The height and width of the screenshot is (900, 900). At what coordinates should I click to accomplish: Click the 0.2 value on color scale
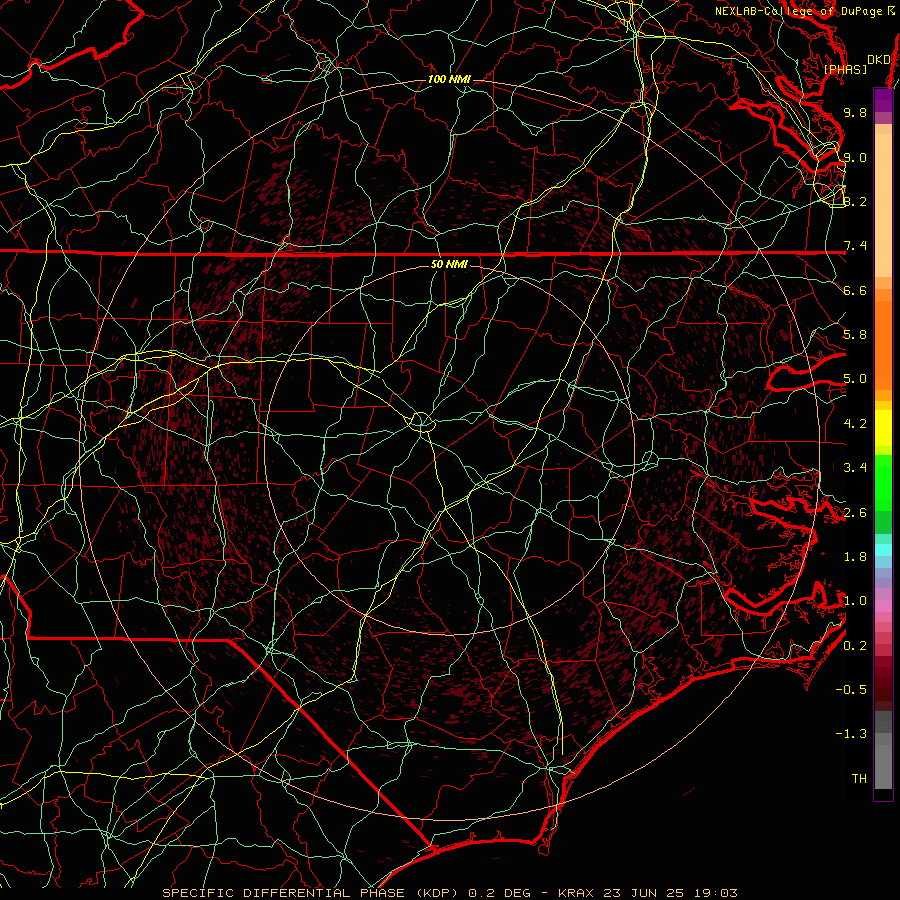point(855,646)
